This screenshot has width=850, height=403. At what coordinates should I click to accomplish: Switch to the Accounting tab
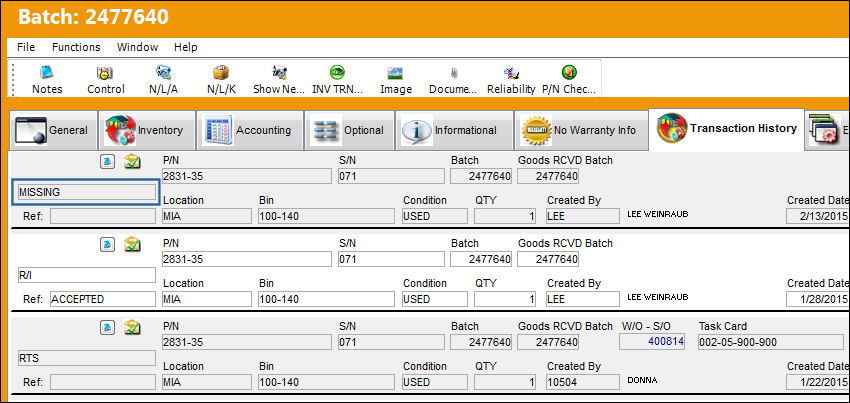(x=249, y=131)
